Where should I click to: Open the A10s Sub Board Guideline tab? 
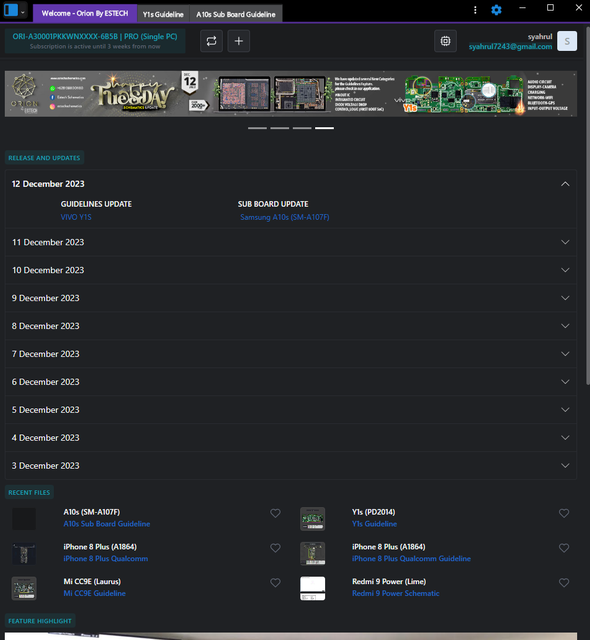236,14
